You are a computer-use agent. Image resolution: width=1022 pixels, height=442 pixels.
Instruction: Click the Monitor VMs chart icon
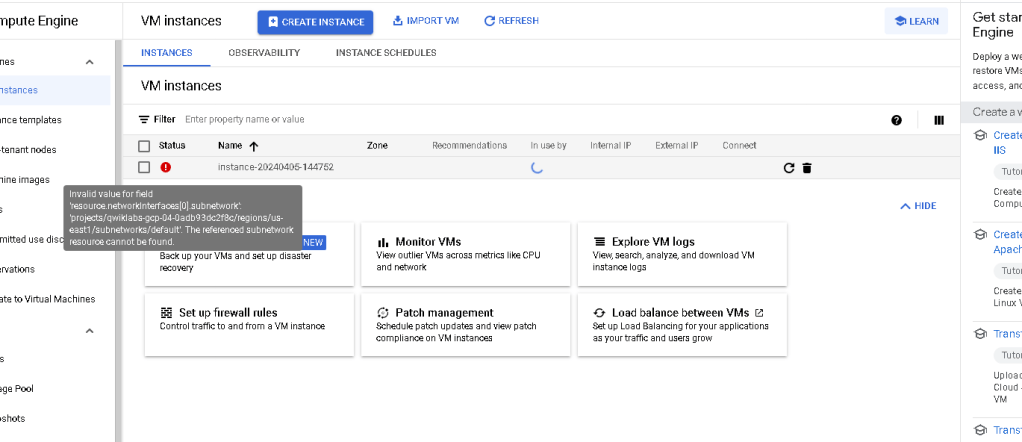click(383, 243)
